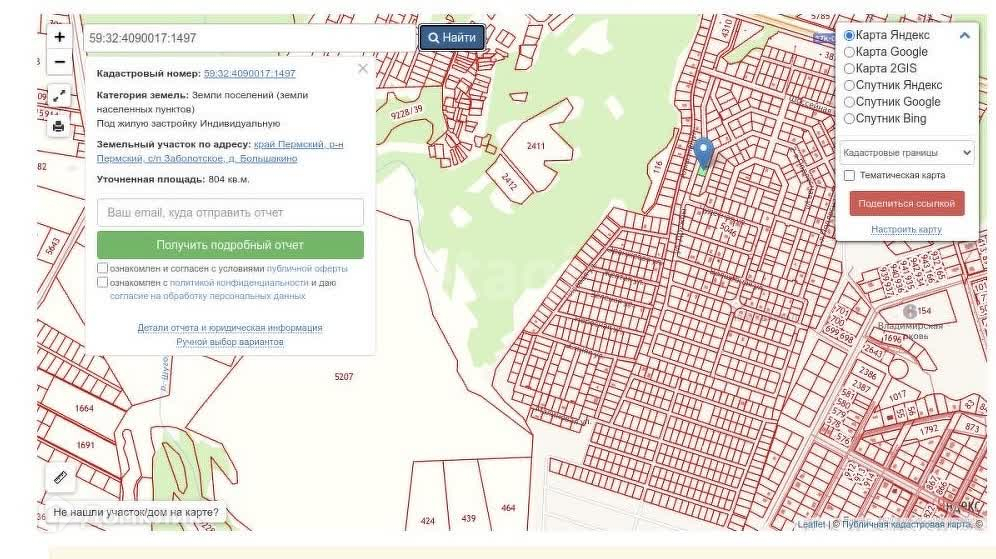Open the Leaflet attribution link
The image size is (996, 559).
811,525
